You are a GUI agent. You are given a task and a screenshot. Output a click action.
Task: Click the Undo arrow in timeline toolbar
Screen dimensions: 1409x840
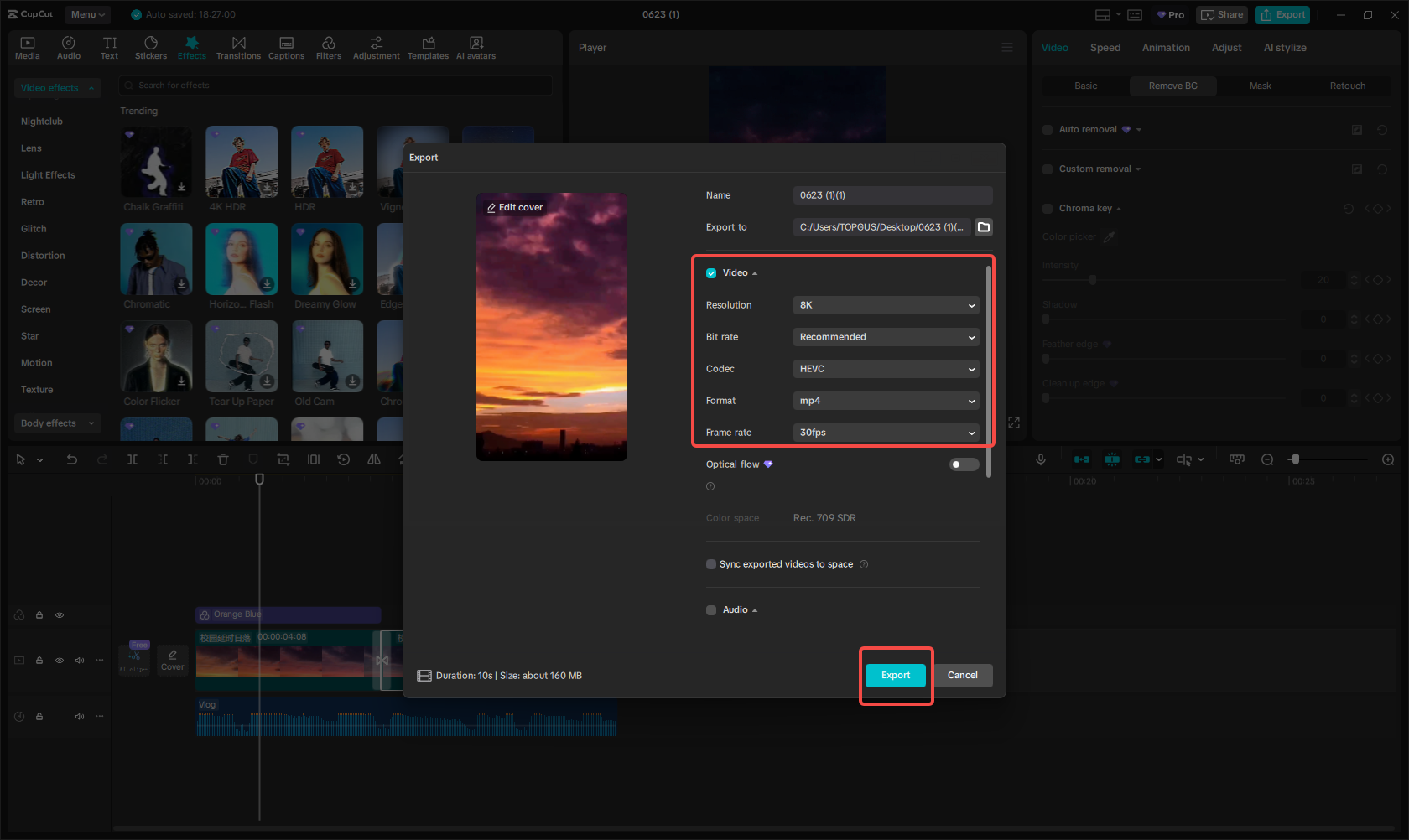pos(72,459)
